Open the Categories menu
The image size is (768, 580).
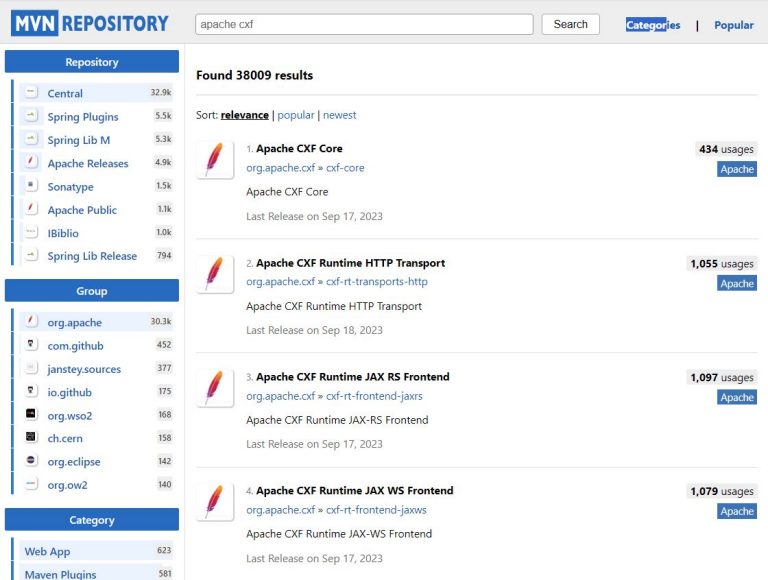coord(652,25)
